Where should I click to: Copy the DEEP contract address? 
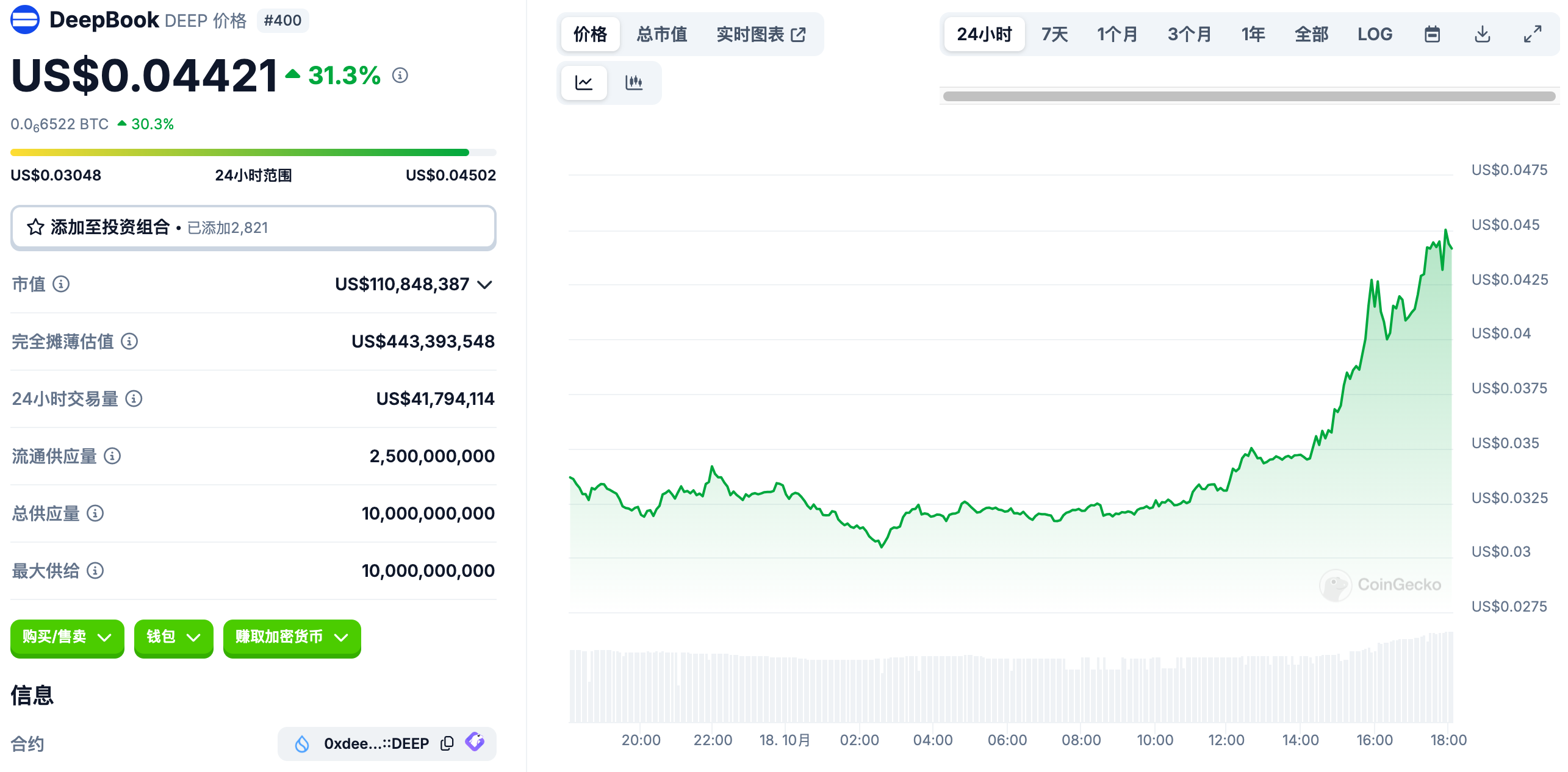click(447, 743)
